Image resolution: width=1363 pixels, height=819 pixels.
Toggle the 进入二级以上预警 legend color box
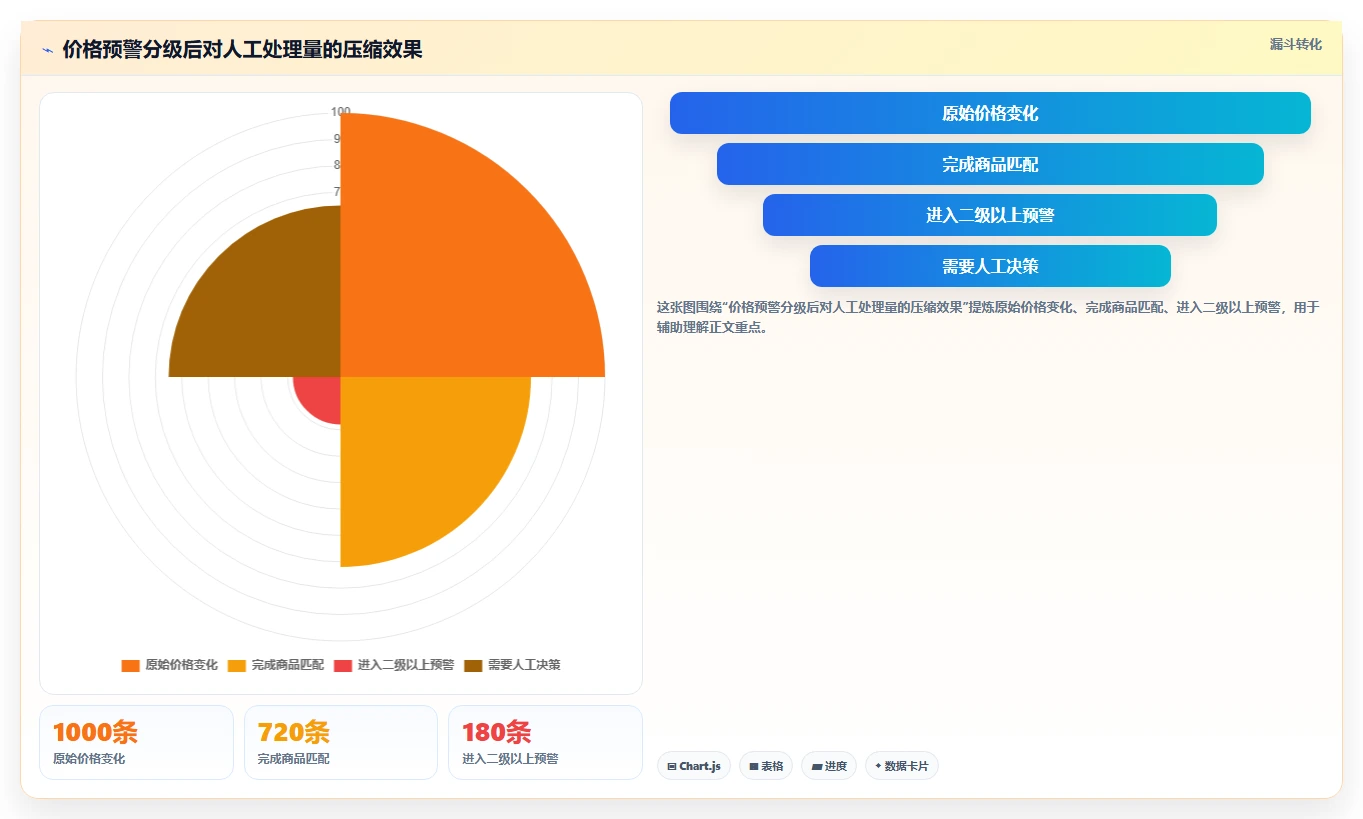(343, 665)
